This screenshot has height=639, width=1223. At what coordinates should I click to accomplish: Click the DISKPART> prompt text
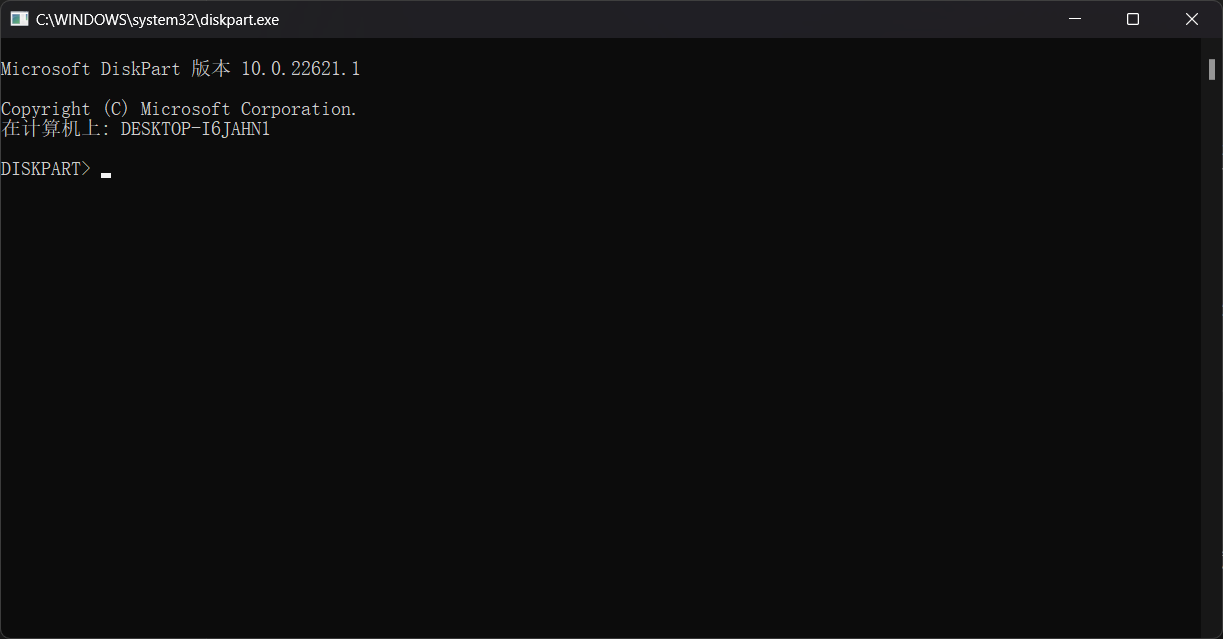pyautogui.click(x=45, y=169)
